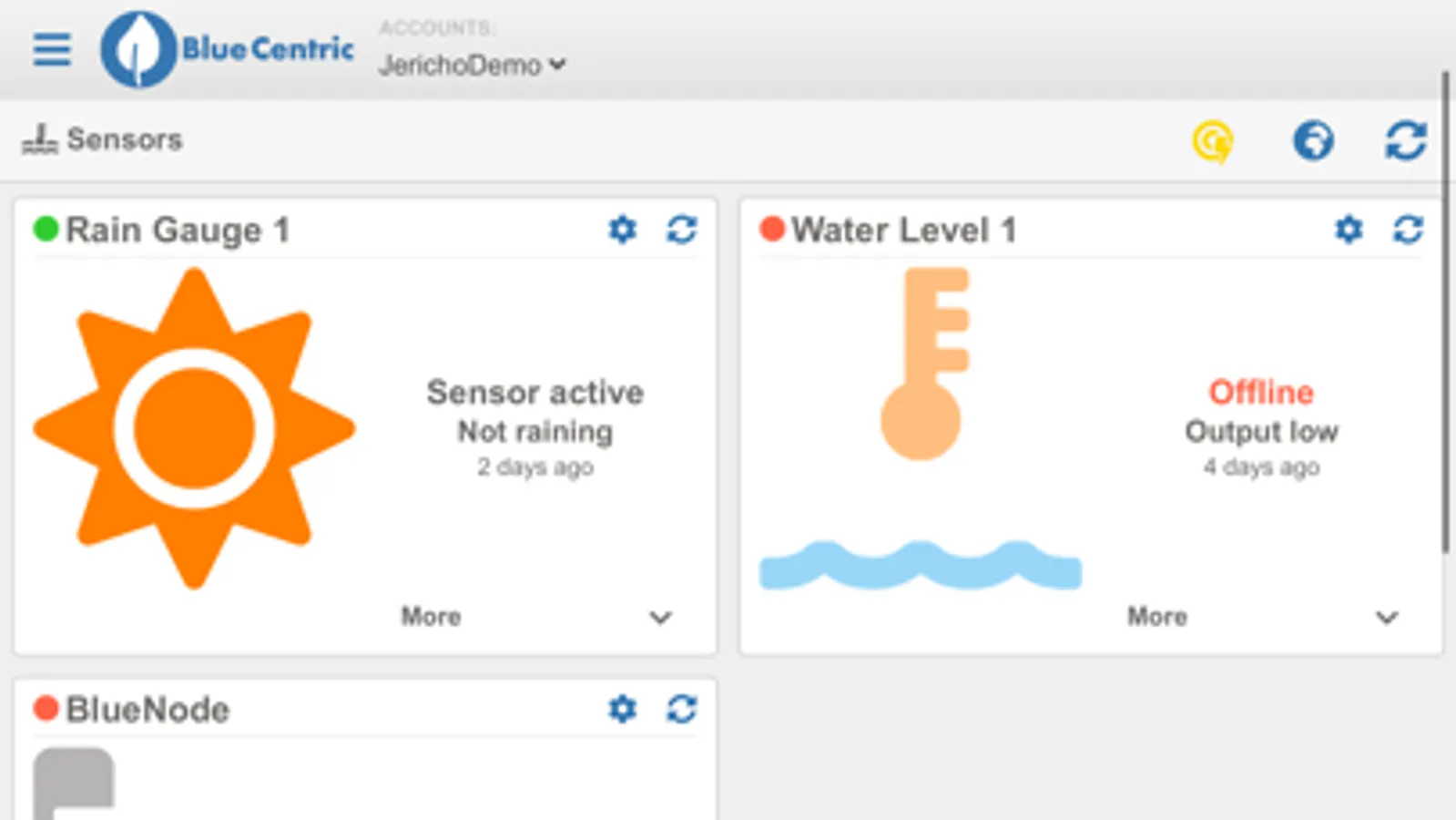Click the blue globe icon

point(1313,141)
